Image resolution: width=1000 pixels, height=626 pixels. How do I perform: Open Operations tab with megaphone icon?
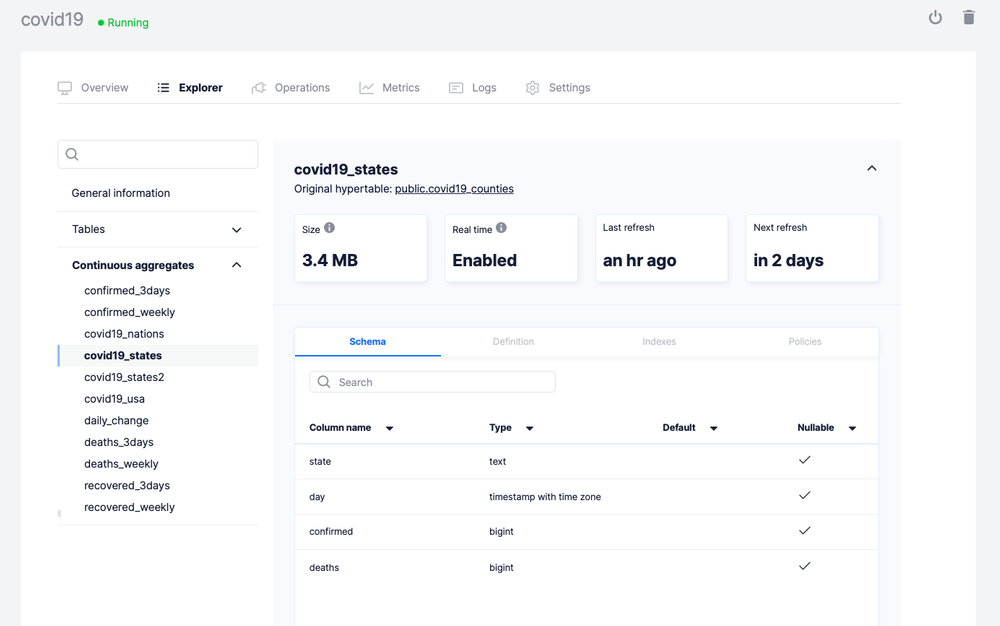click(x=291, y=88)
